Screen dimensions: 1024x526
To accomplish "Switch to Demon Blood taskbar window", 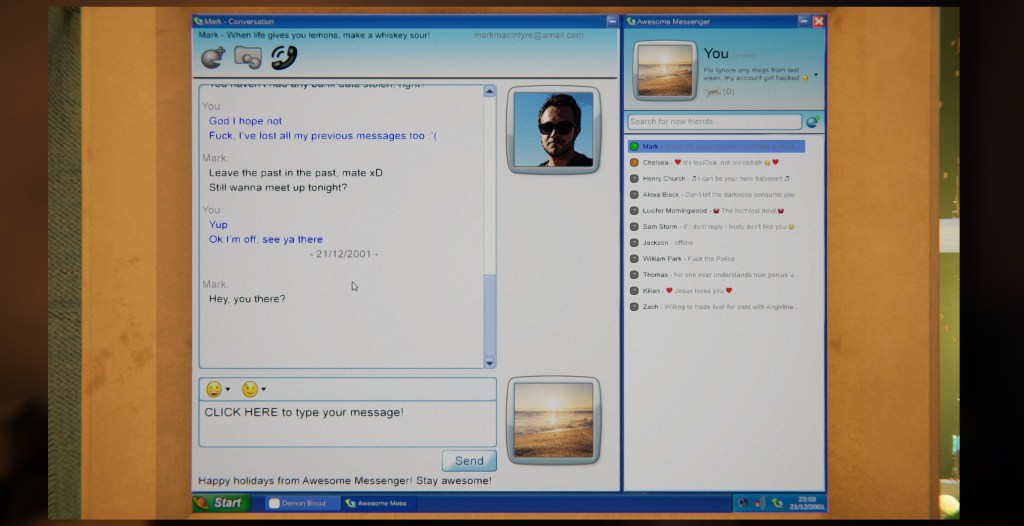I will point(303,503).
